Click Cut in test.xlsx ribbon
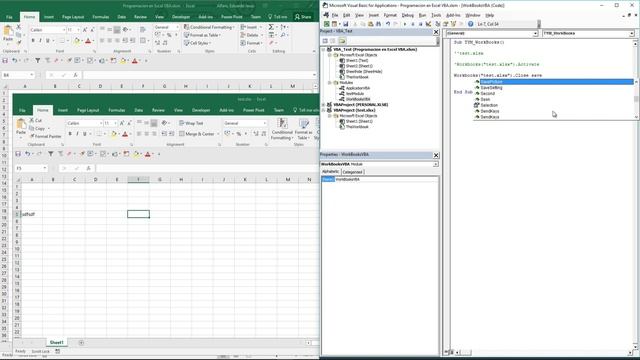This screenshot has height=360, width=640. coord(36,120)
